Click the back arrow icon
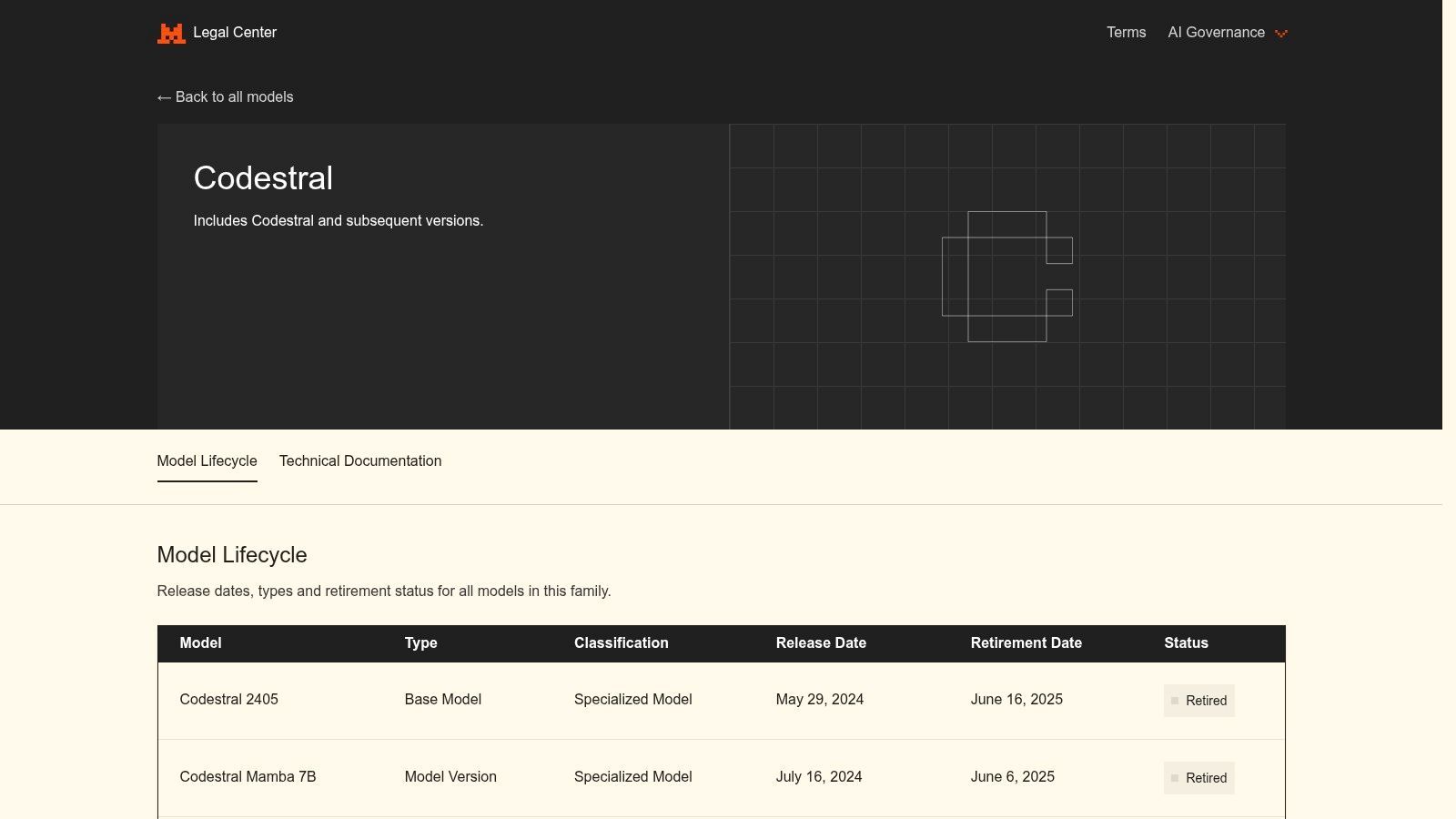Image resolution: width=1456 pixels, height=819 pixels. click(164, 97)
